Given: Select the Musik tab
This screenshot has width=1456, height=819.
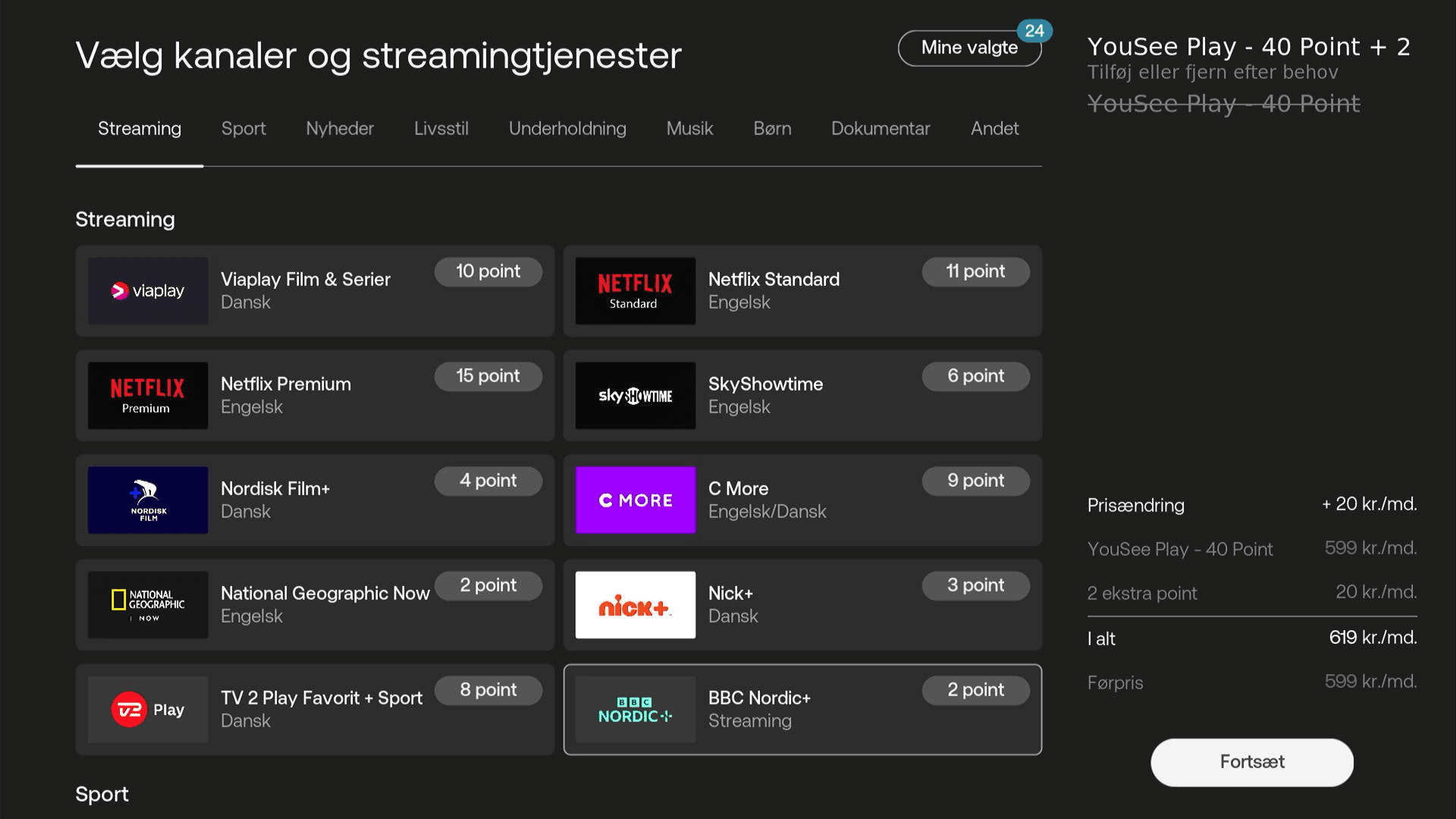Looking at the screenshot, I should click(689, 129).
